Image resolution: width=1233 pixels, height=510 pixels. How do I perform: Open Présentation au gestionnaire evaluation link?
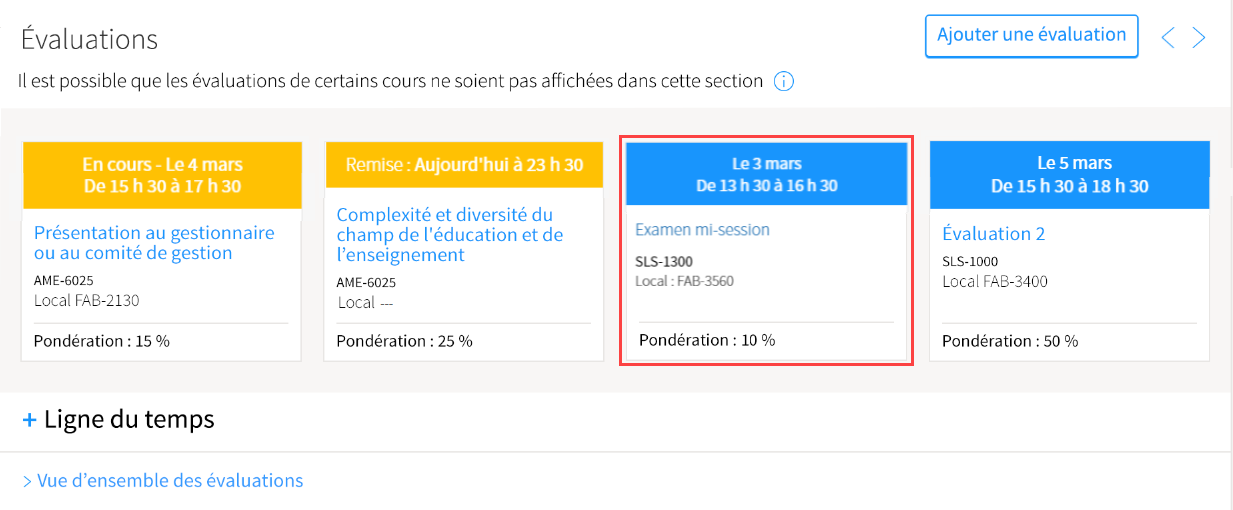[154, 243]
